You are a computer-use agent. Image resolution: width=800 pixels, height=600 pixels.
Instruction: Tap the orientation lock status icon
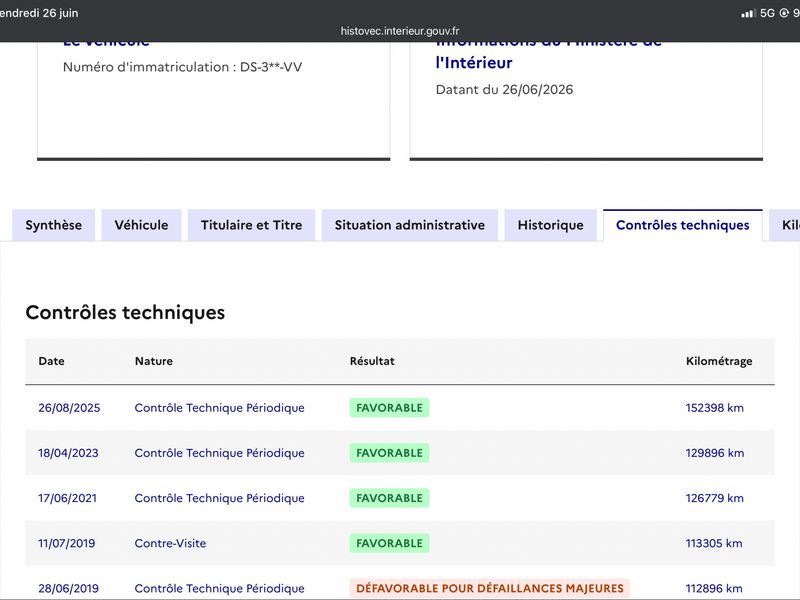784,13
